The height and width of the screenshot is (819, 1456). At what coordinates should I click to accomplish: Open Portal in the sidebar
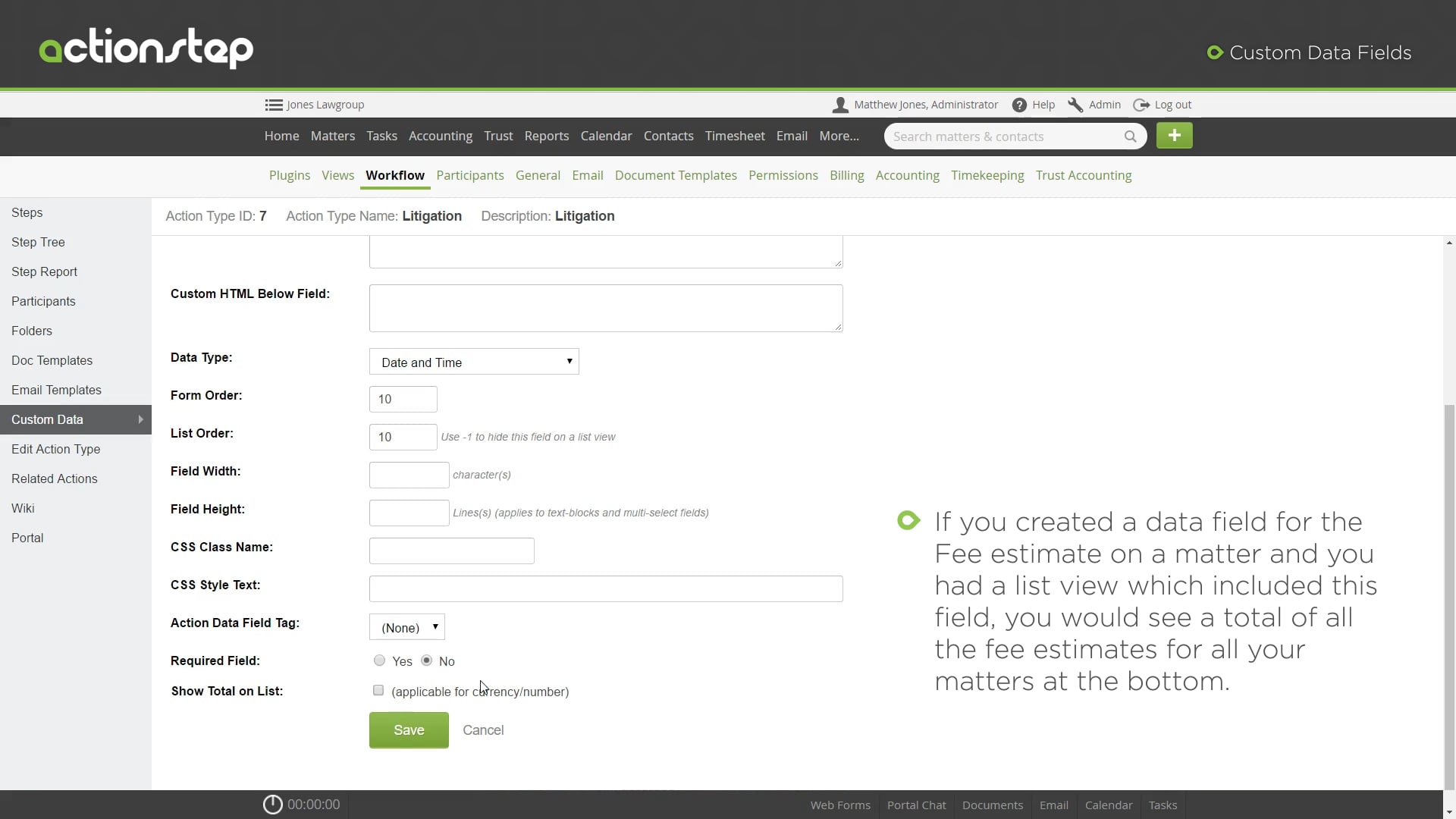[x=76, y=538]
